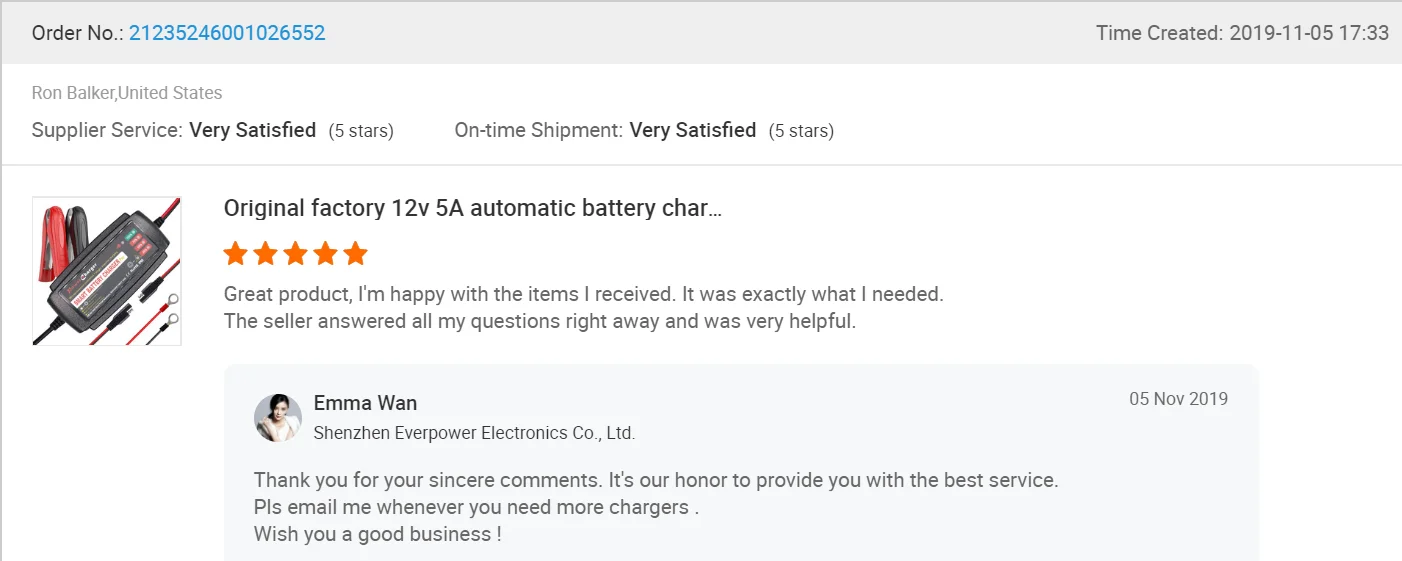Click the "Great product" review text line
Screen dimensions: 1402x561
[x=583, y=295]
